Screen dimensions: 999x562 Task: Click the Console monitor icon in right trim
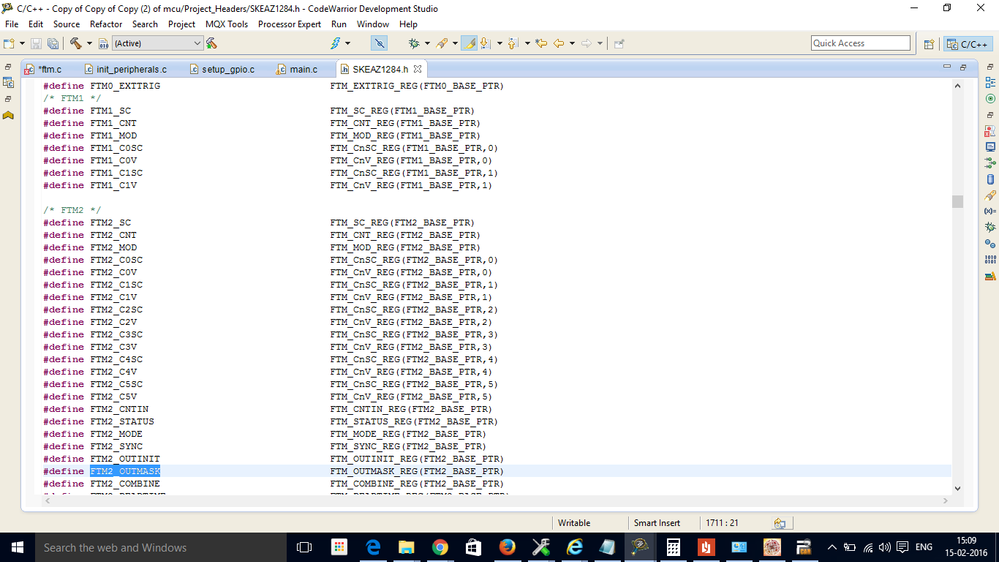pos(990,147)
